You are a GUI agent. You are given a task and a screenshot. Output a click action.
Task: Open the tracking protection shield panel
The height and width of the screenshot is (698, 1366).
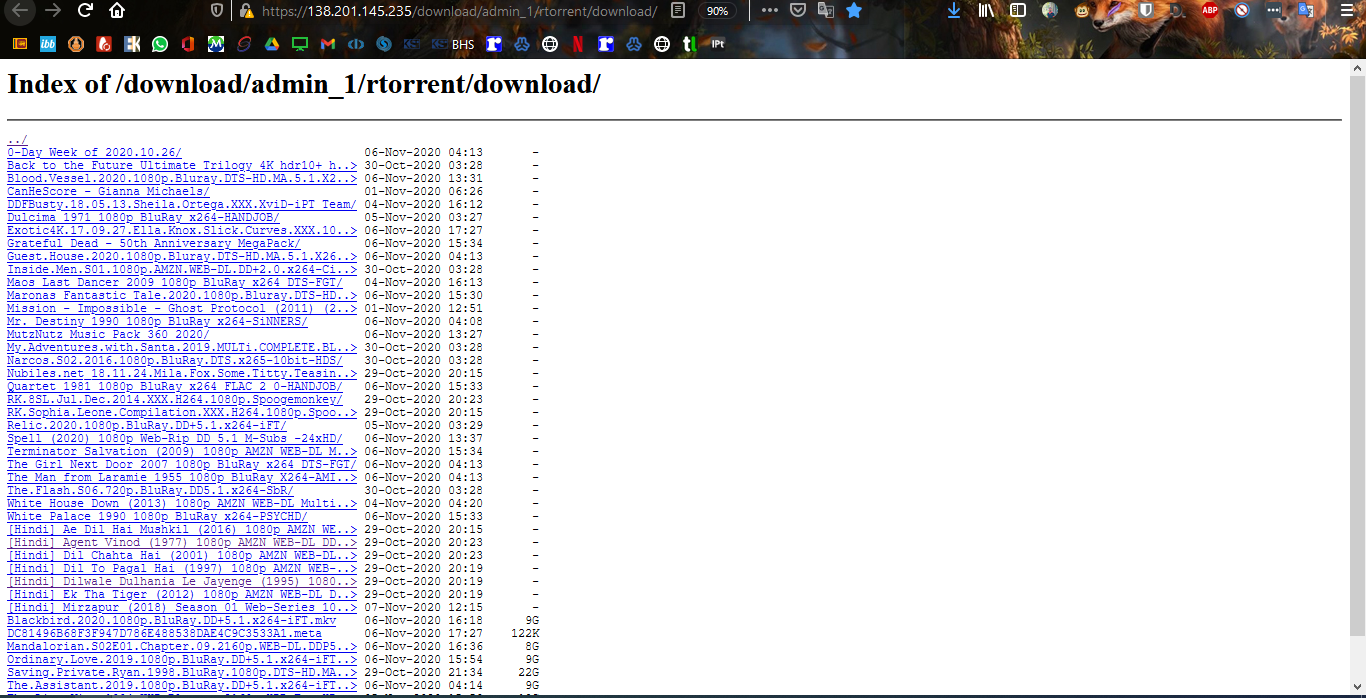217,11
